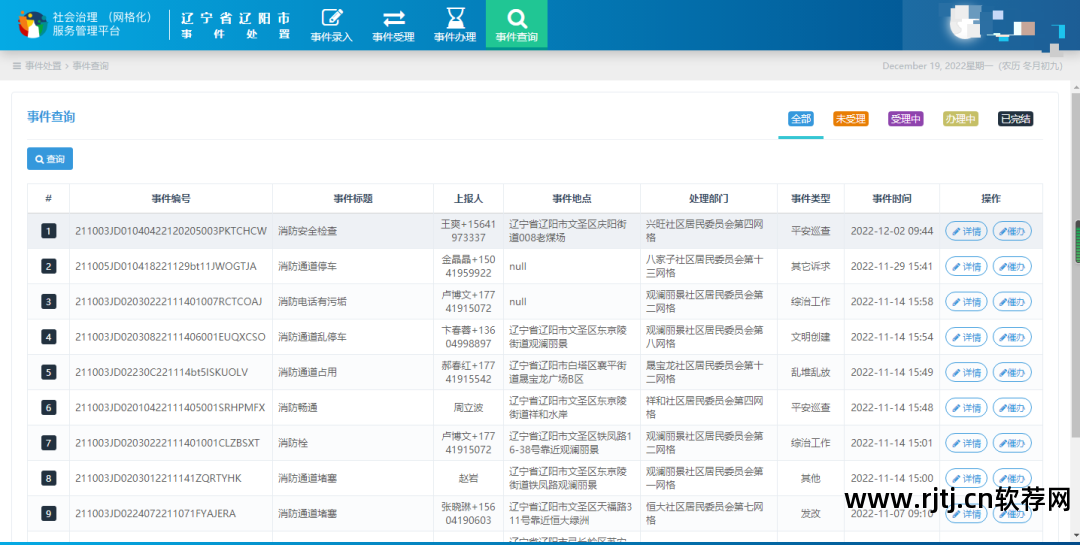The height and width of the screenshot is (545, 1080).
Task: Click the 事件查询 breadcrumb item
Action: tap(90, 66)
